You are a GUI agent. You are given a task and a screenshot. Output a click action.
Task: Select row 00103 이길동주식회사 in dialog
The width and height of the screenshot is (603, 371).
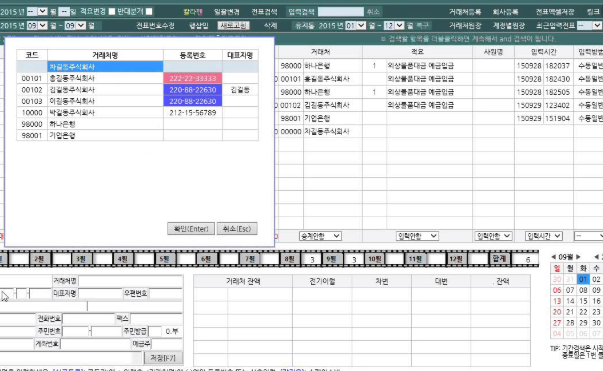pos(138,101)
